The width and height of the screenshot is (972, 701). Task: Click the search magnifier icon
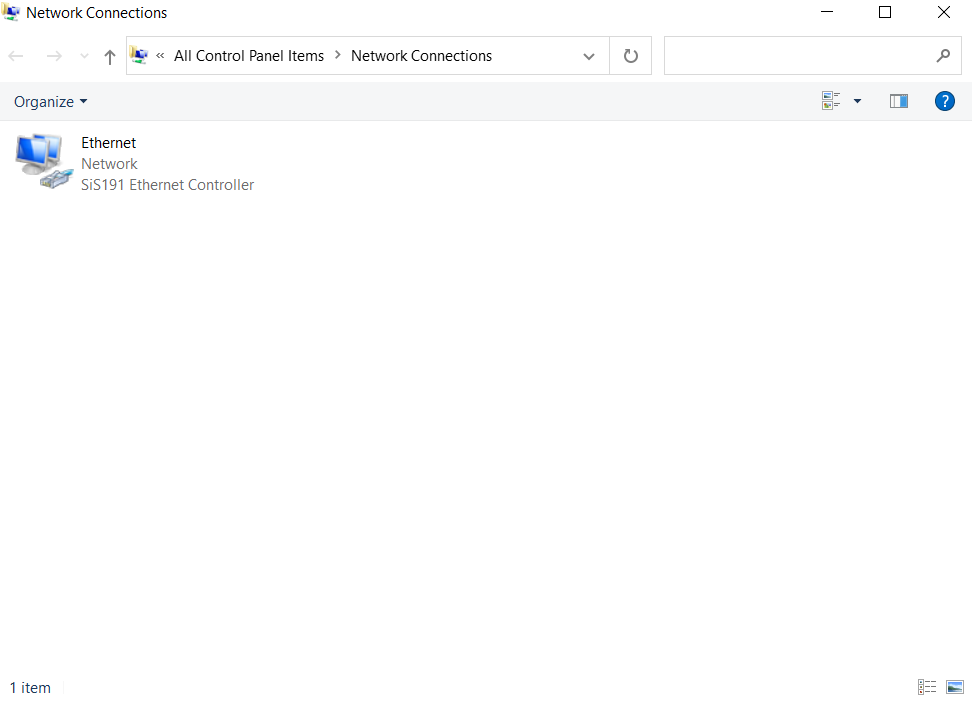(x=943, y=56)
